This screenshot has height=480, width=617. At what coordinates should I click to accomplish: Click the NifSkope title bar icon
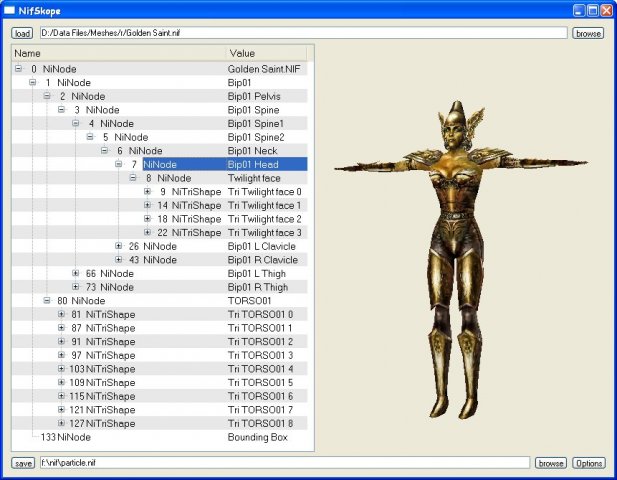tap(9, 9)
